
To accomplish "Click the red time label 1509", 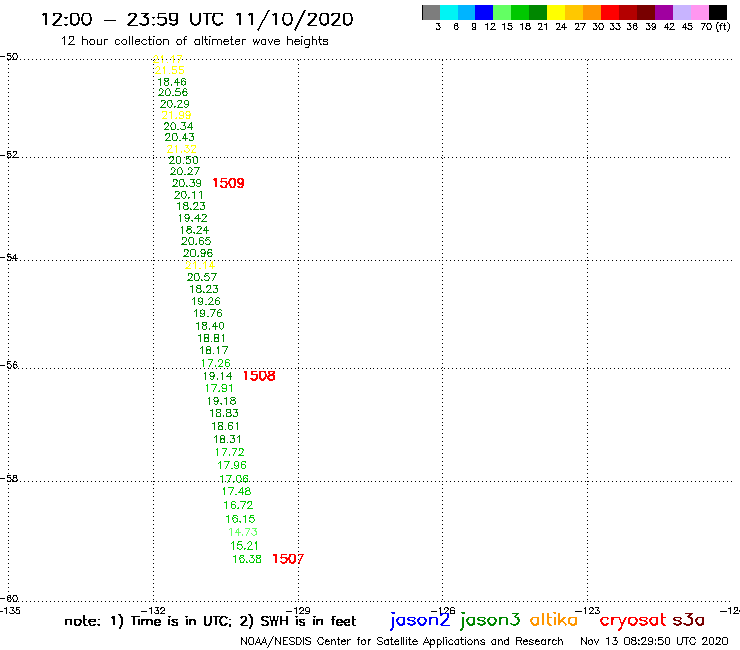I will (228, 183).
